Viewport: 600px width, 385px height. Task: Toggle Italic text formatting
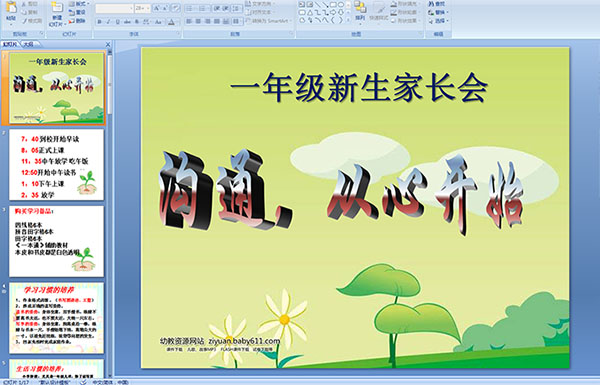click(x=109, y=22)
